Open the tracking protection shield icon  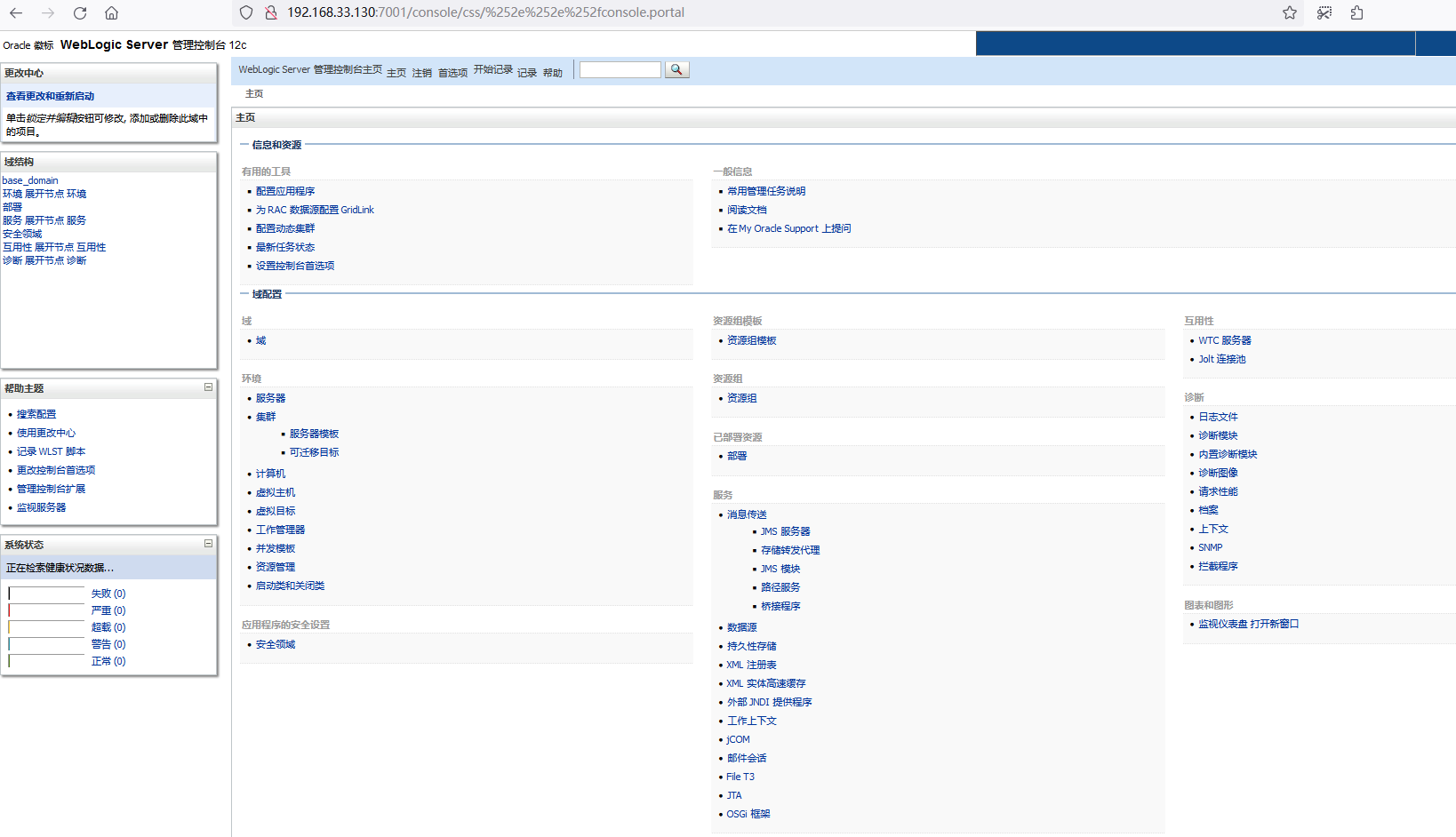pos(246,12)
